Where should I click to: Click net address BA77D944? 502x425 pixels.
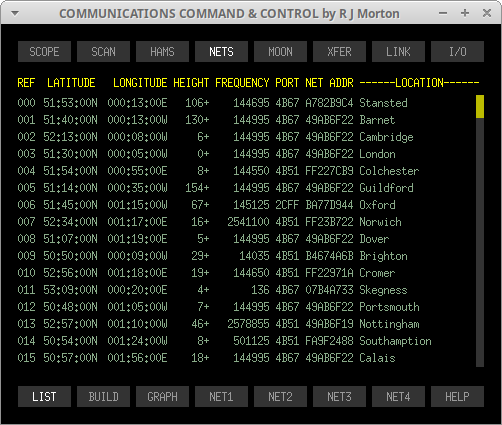(x=329, y=205)
